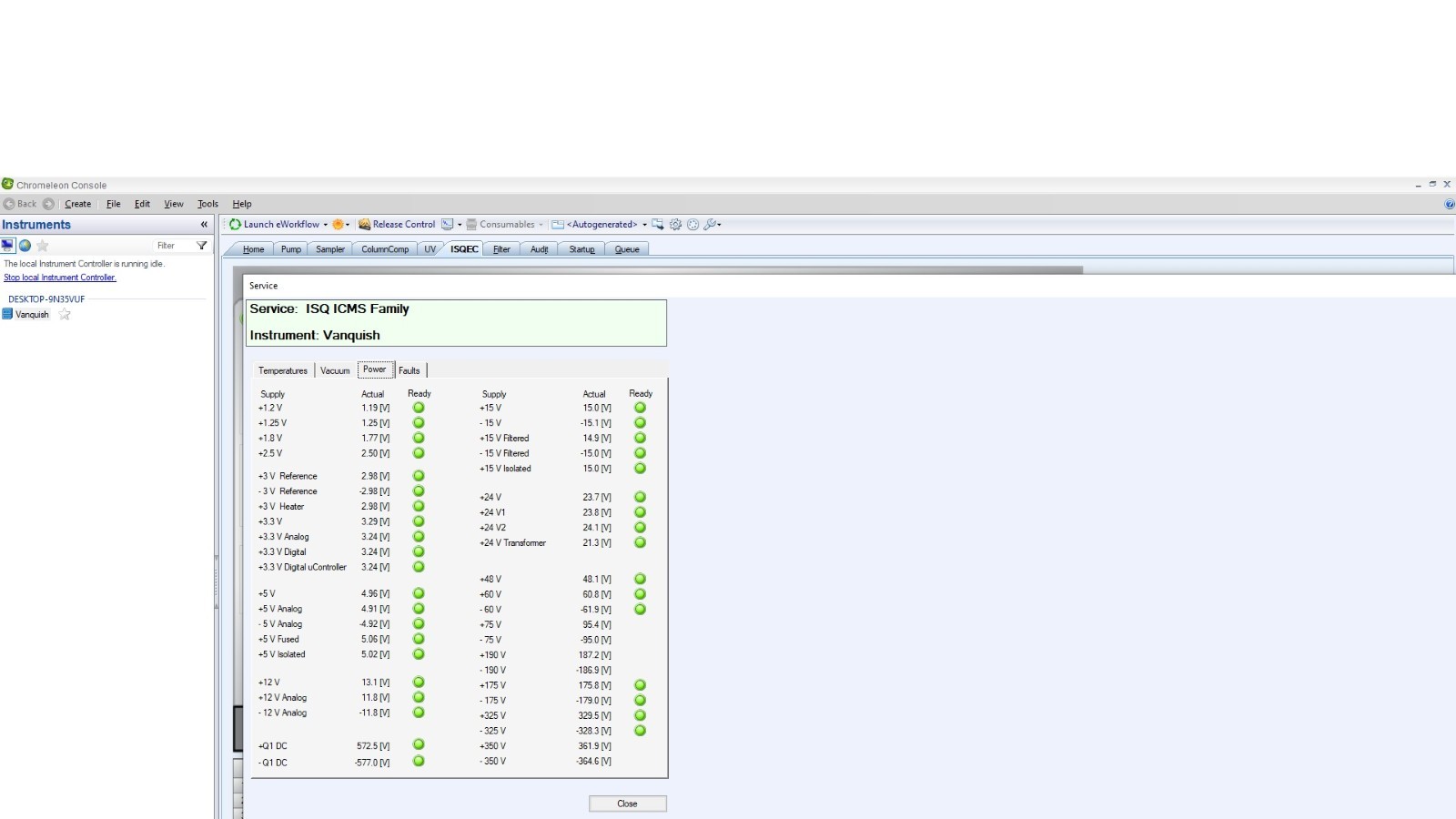Screen dimensions: 1456x819
Task: Switch to the Vacuum tab
Action: point(335,370)
